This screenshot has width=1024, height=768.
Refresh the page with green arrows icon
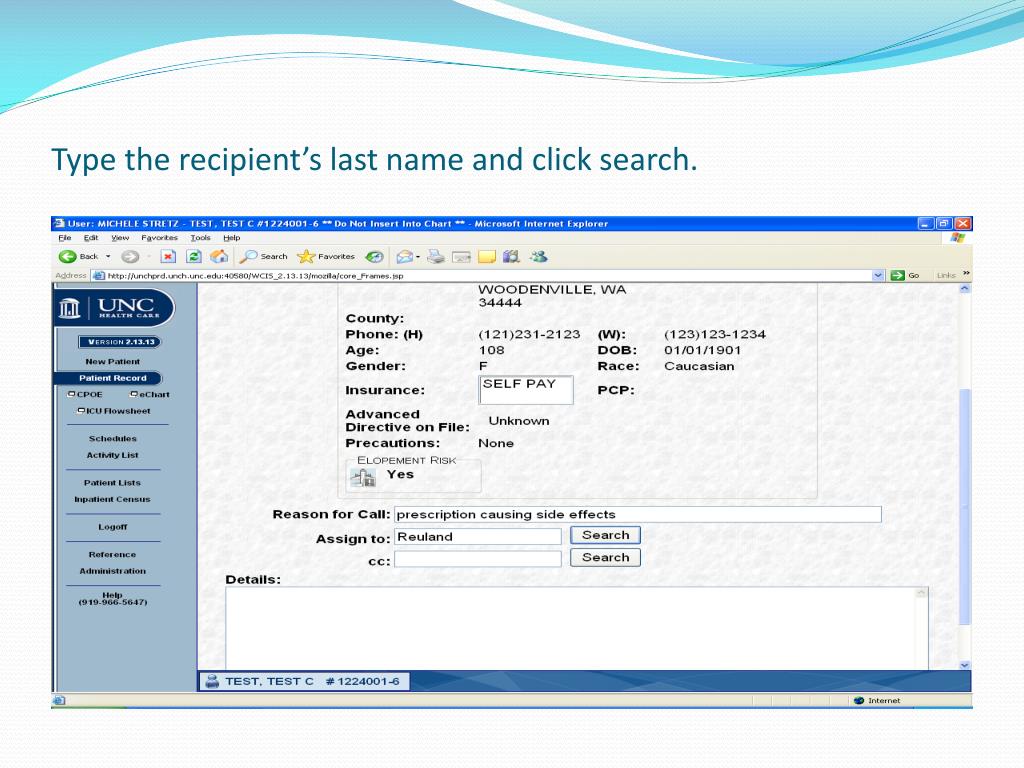pyautogui.click(x=194, y=257)
